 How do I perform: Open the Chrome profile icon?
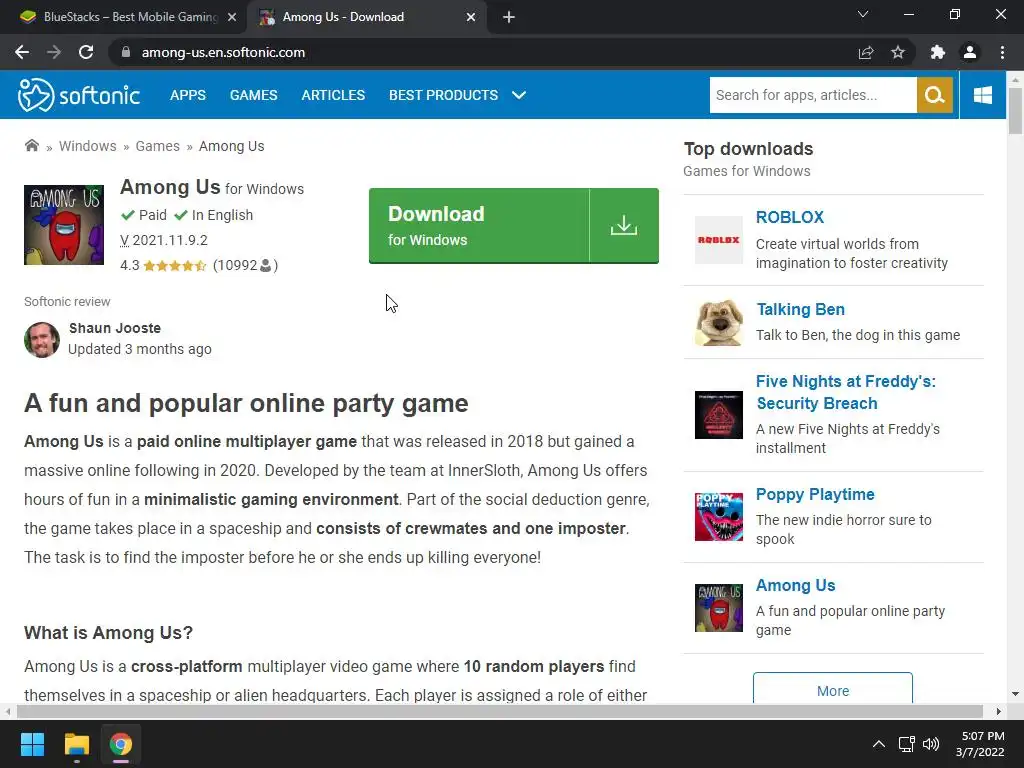click(x=970, y=52)
